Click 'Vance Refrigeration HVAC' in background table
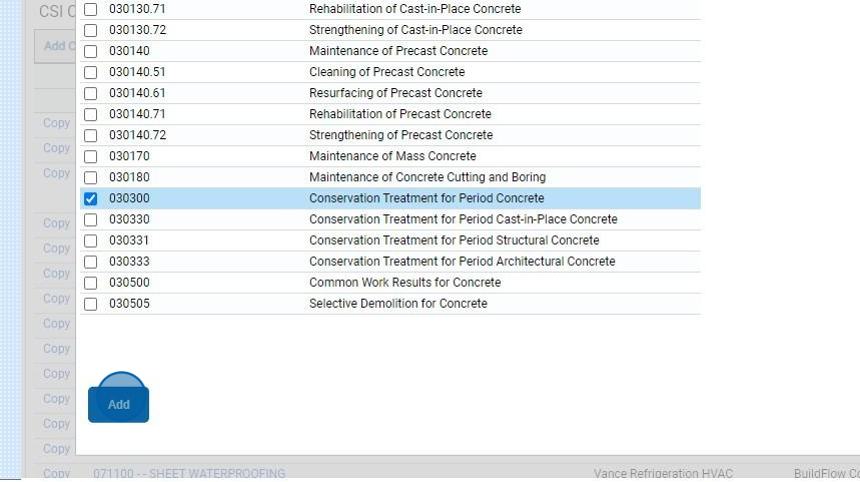The height and width of the screenshot is (482, 860). pos(663,473)
